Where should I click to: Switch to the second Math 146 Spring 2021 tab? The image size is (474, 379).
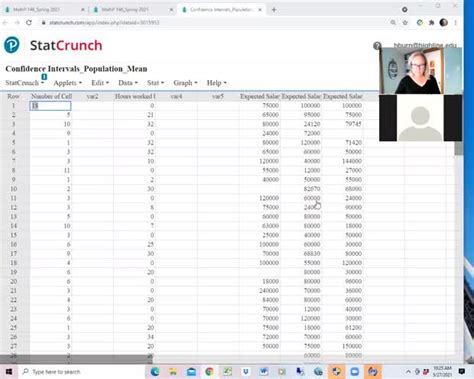(132, 10)
